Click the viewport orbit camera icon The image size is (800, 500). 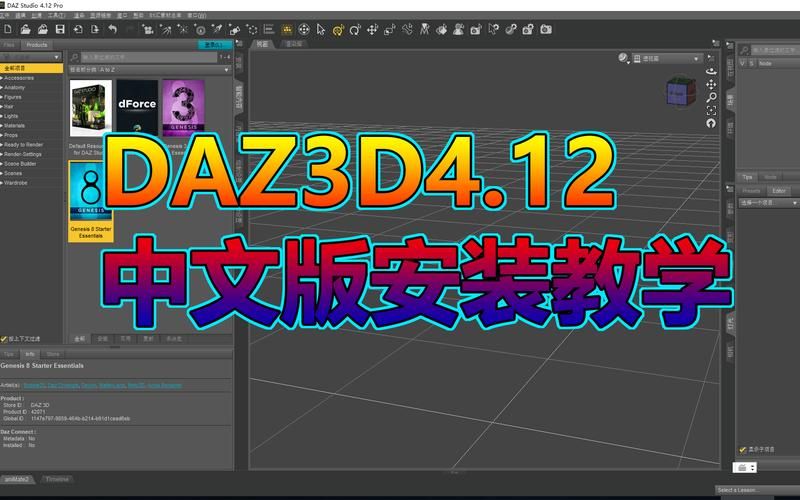(x=711, y=71)
